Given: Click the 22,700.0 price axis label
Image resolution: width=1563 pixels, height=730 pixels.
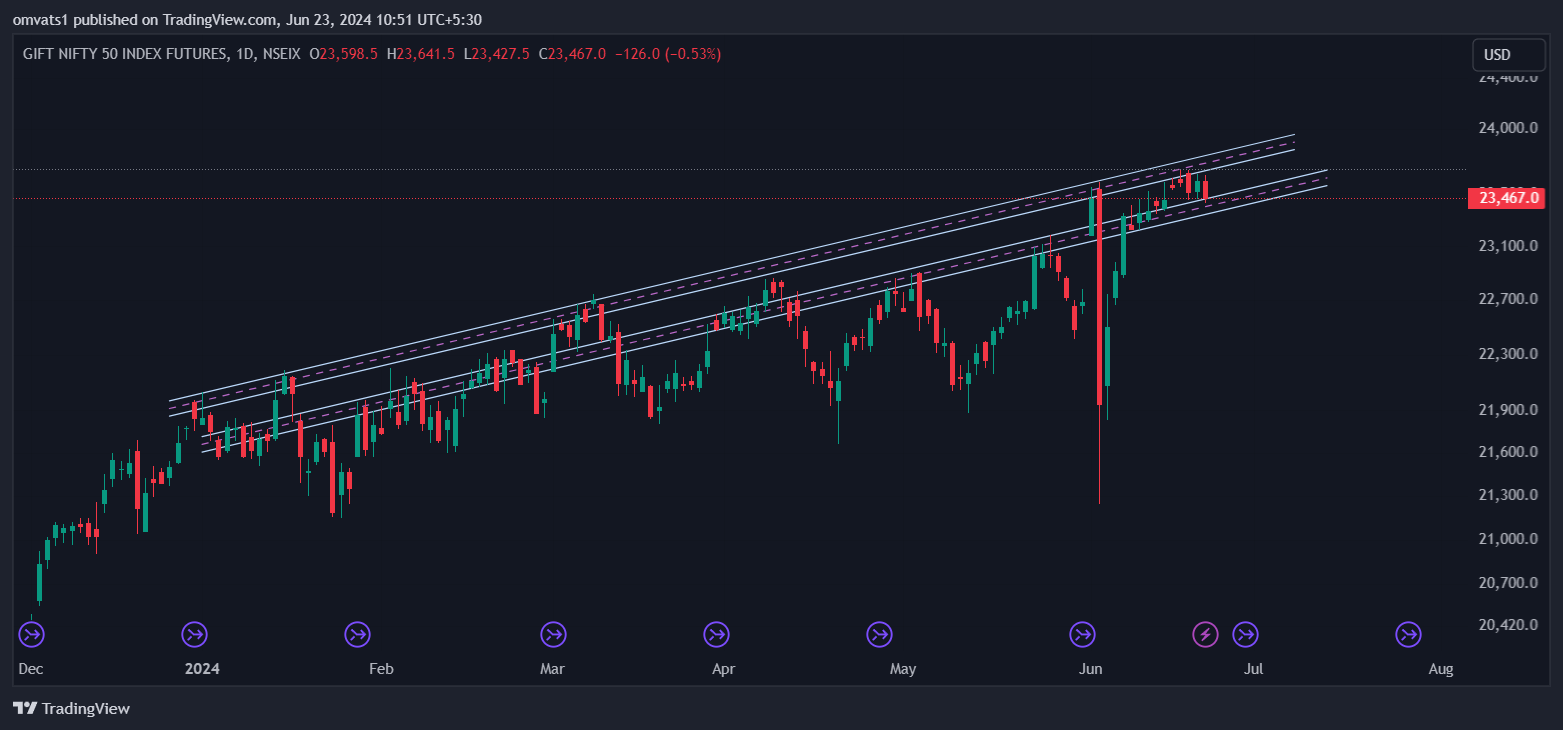Looking at the screenshot, I should click(1508, 298).
